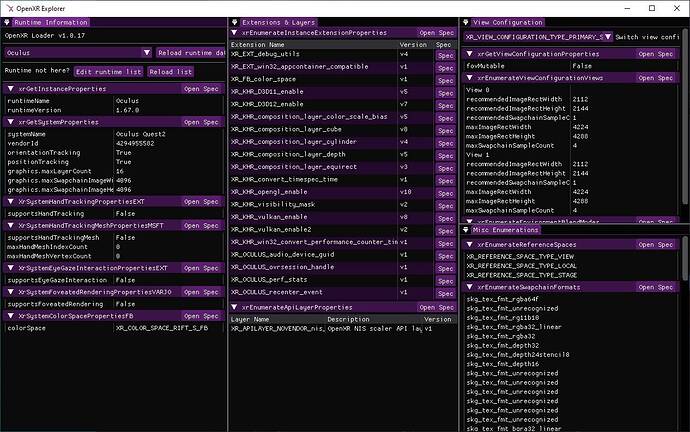Collapse the XrSystemColorSpacePropertiesFB section
The width and height of the screenshot is (690, 432).
point(11,316)
